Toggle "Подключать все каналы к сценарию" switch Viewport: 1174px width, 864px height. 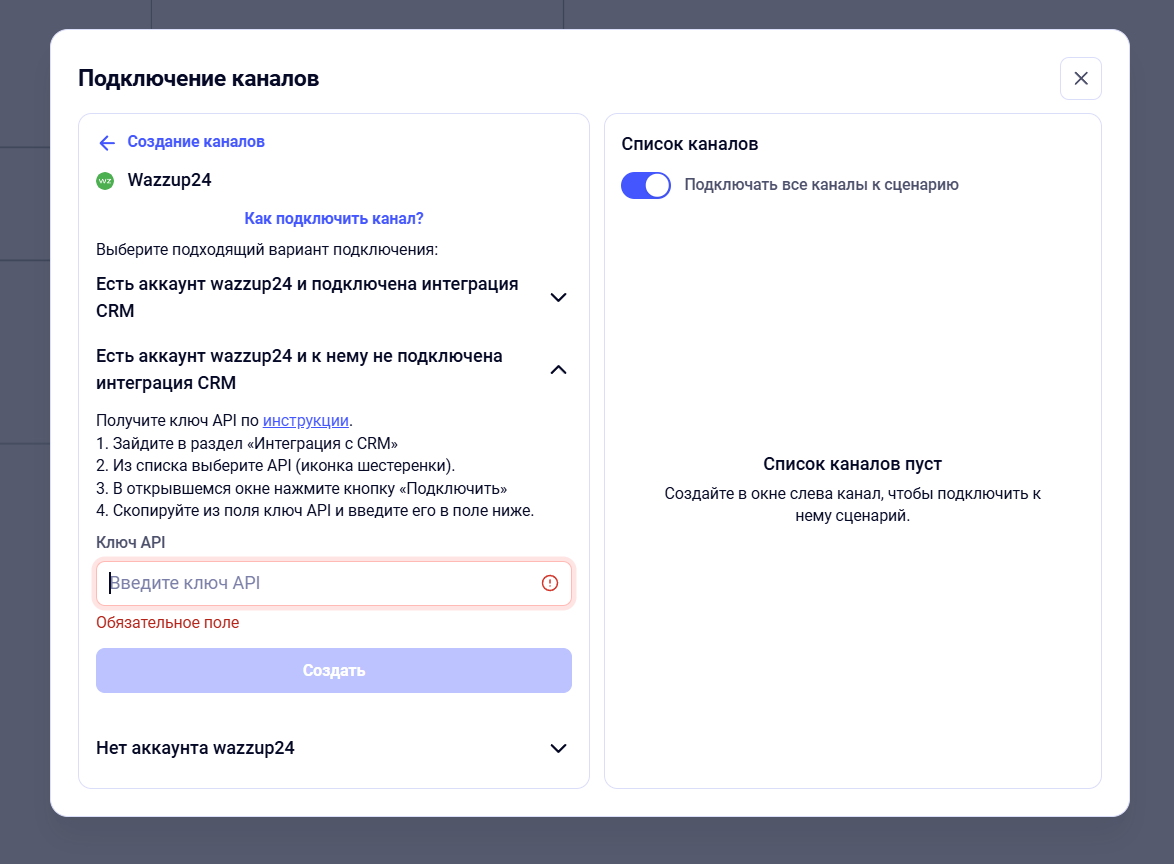point(646,185)
